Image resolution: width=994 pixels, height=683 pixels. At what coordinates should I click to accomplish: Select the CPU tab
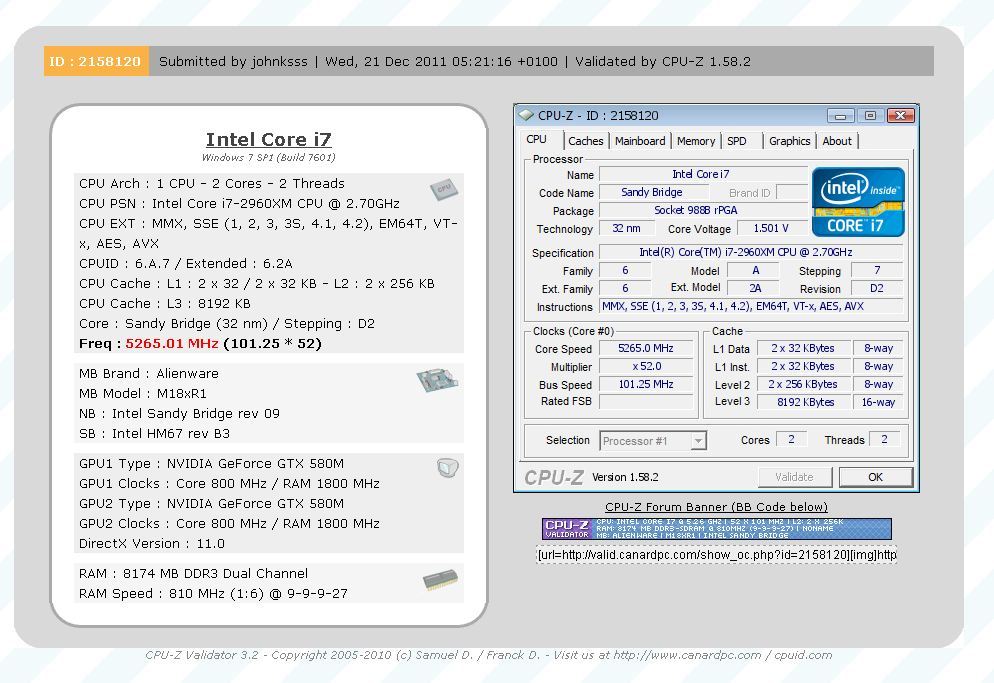pos(536,140)
